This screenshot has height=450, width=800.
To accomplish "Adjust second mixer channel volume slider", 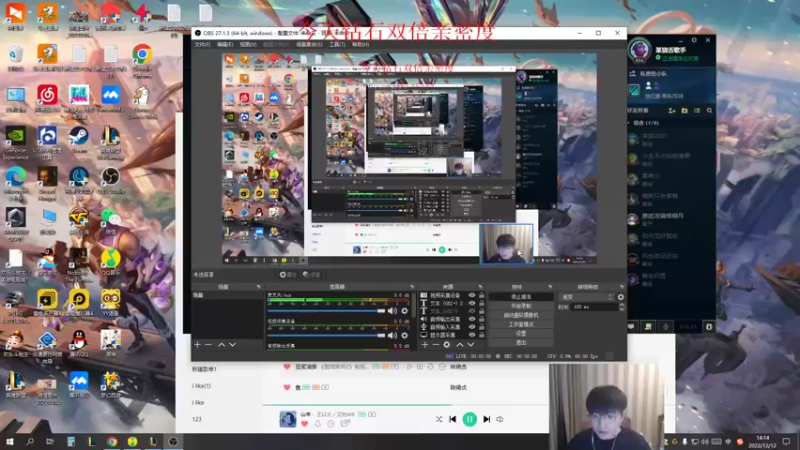I will click(326, 335).
